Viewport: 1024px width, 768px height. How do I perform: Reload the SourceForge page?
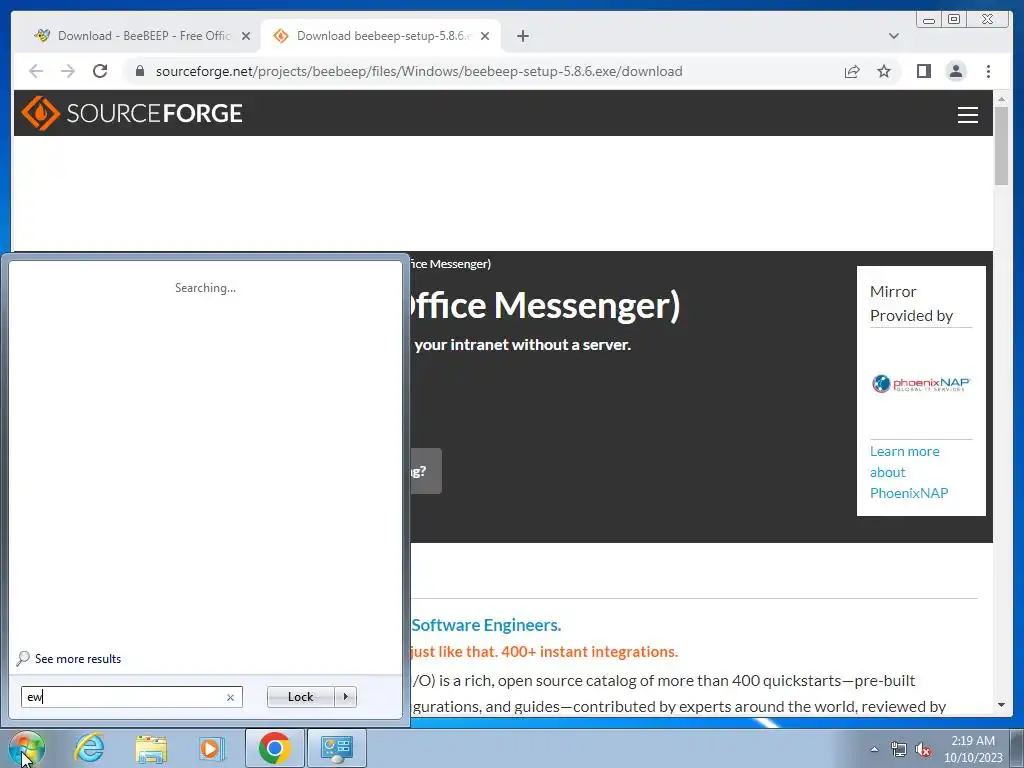100,71
